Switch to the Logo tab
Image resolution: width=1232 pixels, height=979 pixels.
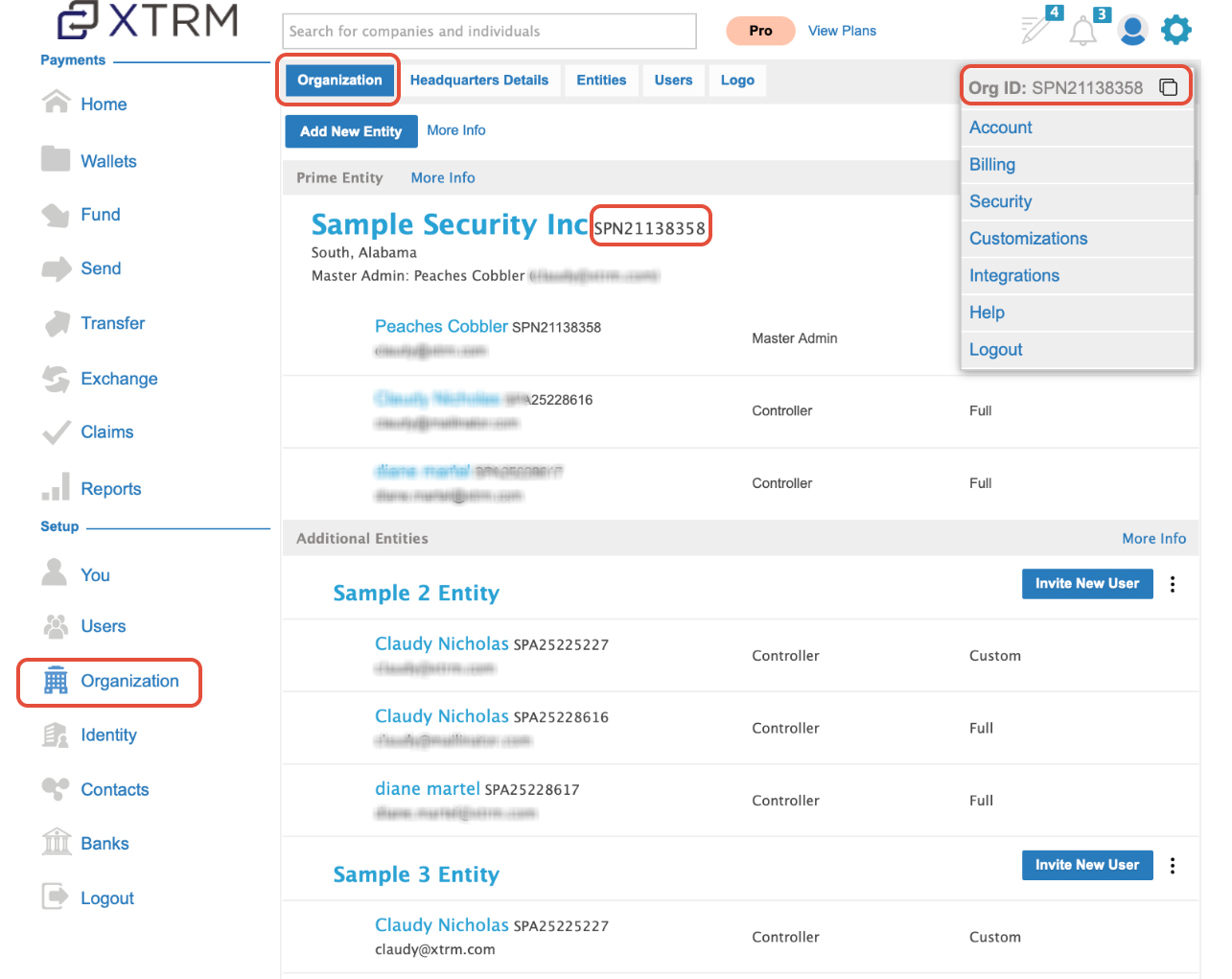[x=737, y=80]
